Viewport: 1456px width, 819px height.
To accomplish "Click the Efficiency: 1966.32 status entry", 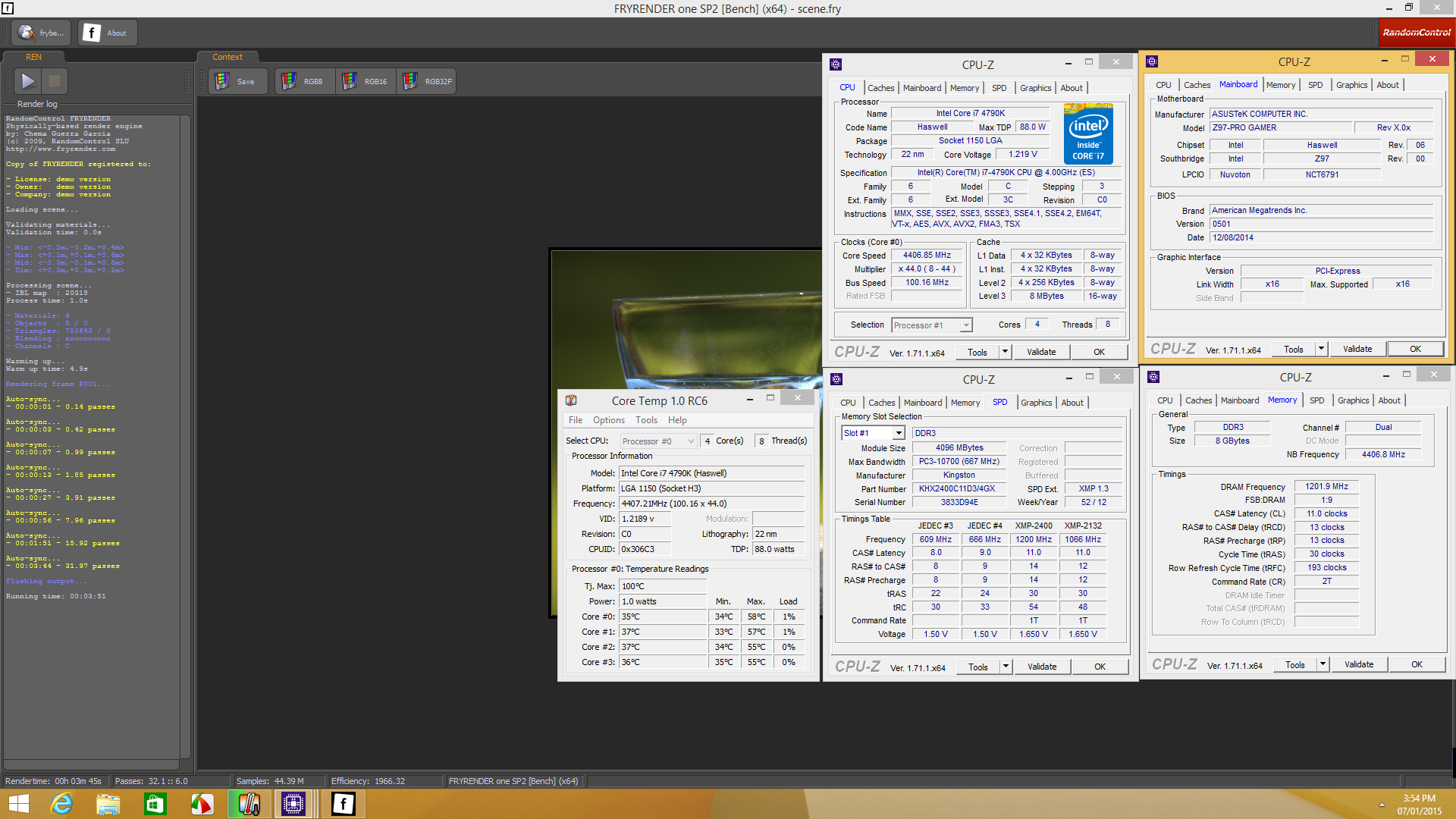I will click(x=368, y=781).
